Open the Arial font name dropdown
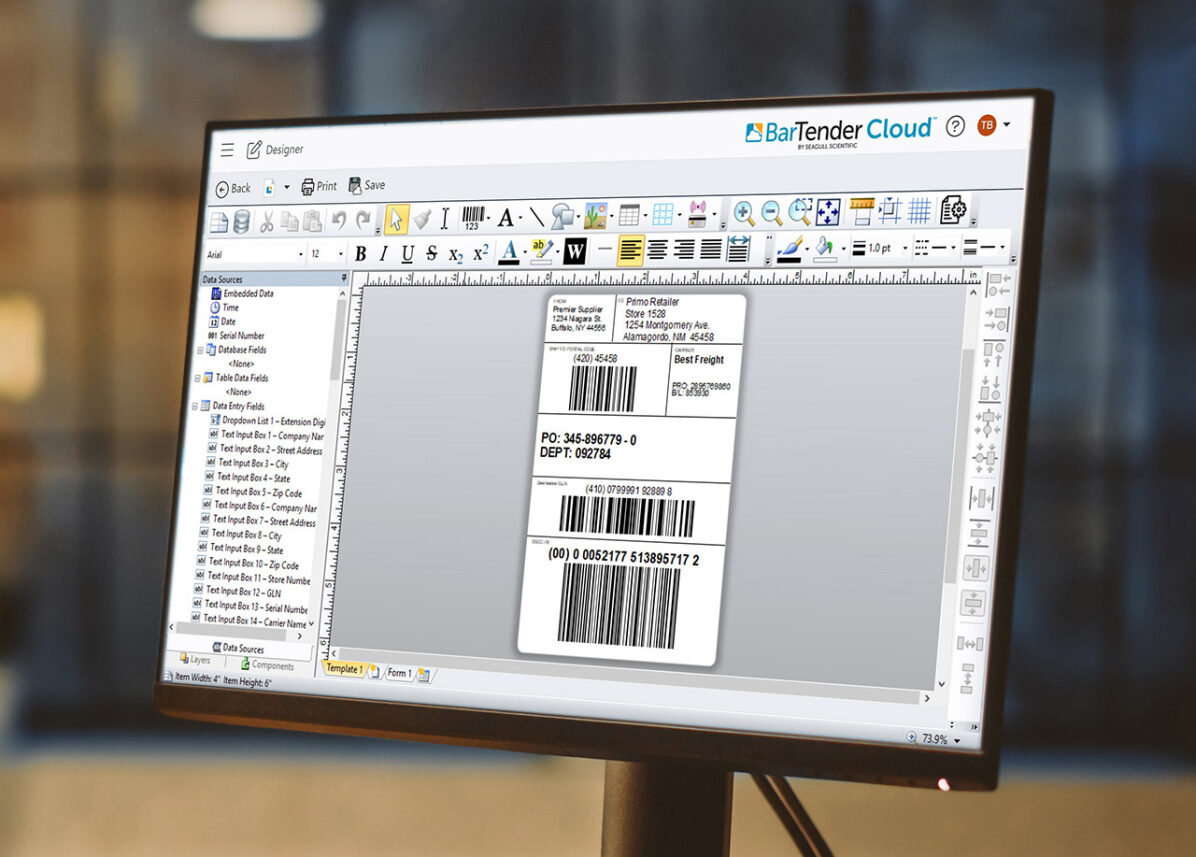This screenshot has width=1196, height=857. click(300, 255)
